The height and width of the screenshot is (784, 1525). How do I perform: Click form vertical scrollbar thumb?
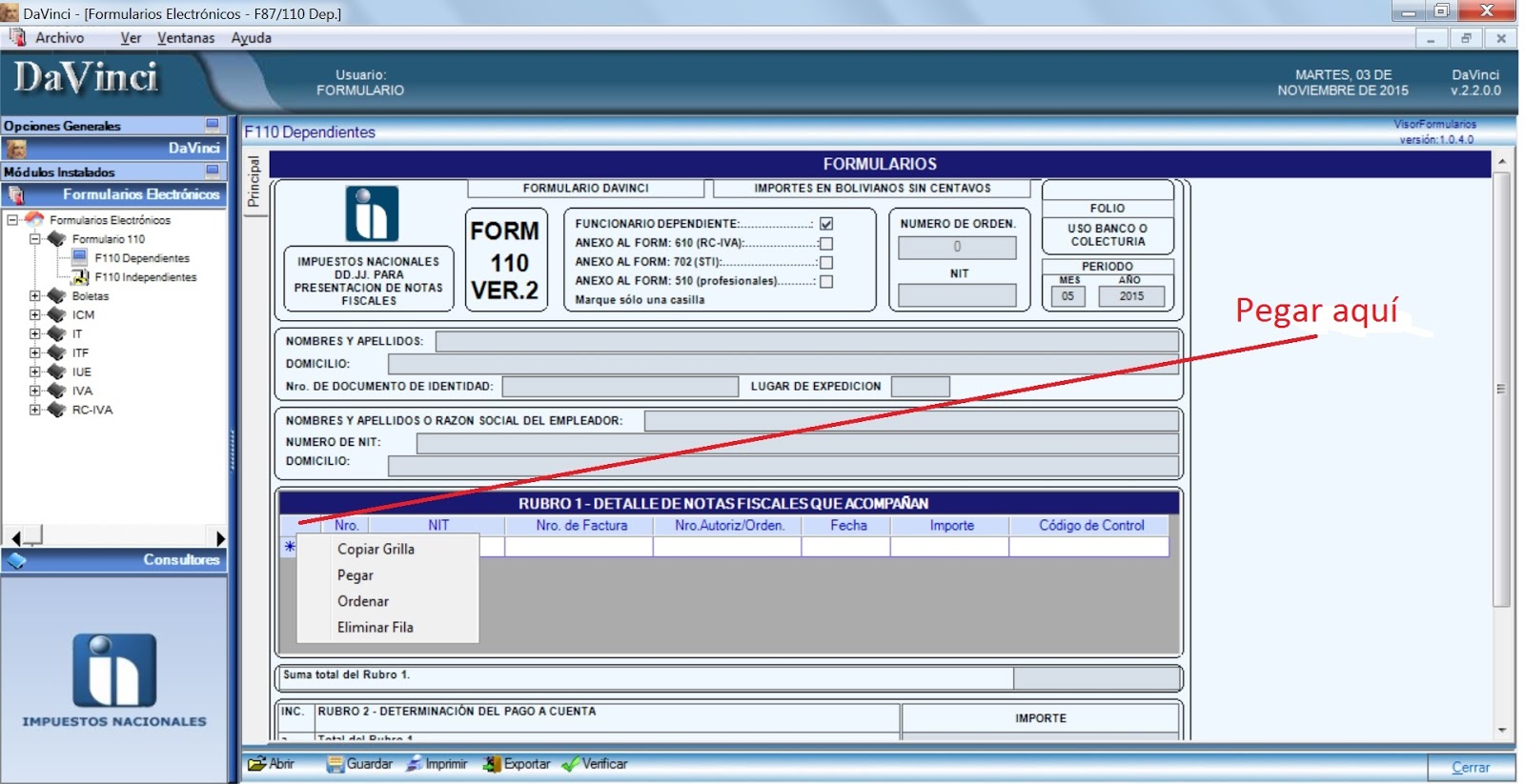1501,389
